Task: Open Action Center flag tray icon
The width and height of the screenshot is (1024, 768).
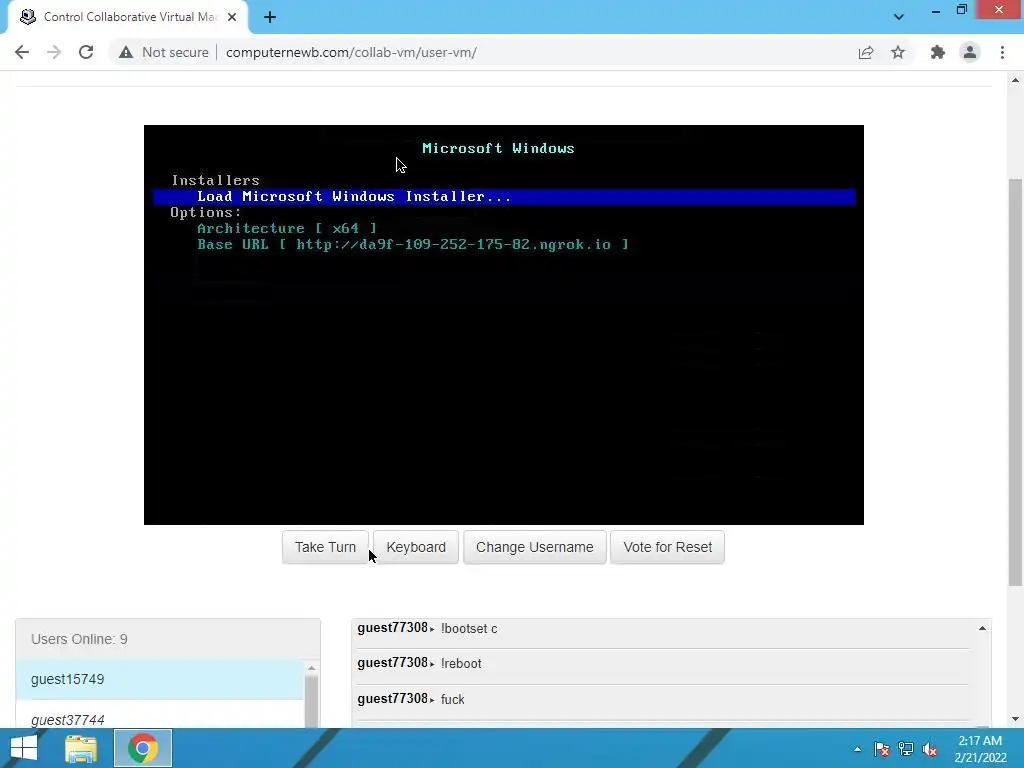Action: point(882,749)
